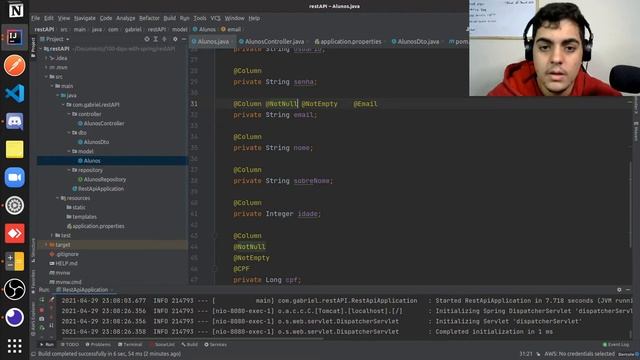Rerun RestApiApplication in Run panel
The height and width of the screenshot is (360, 640).
42,300
